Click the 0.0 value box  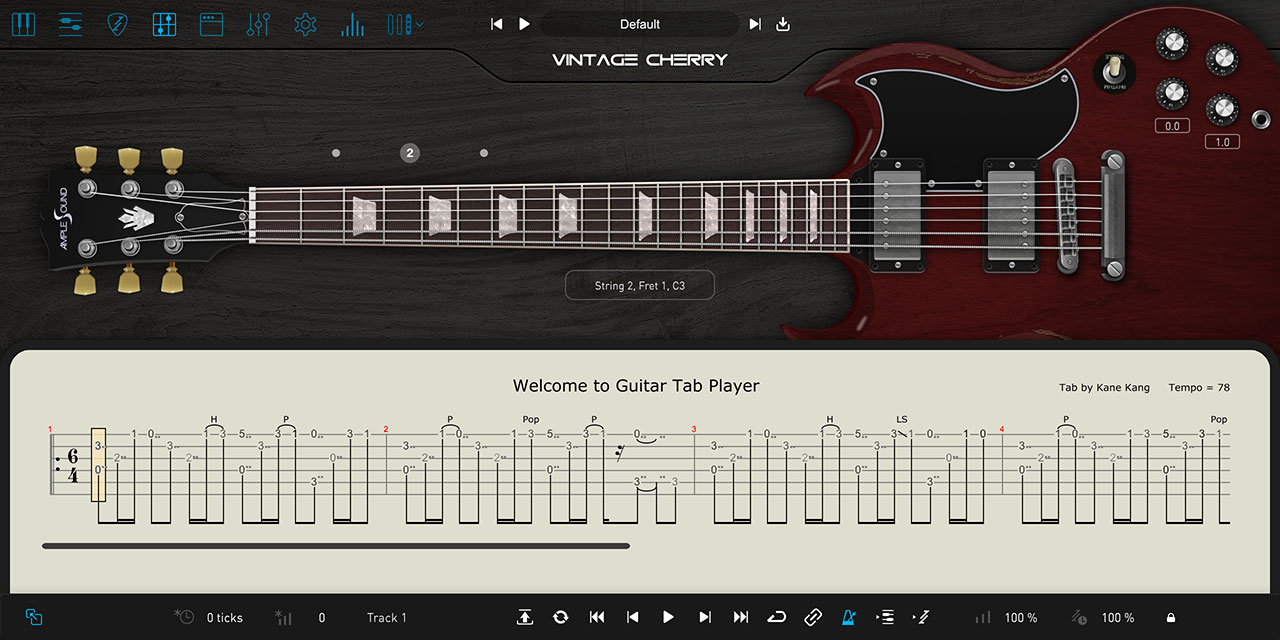point(1172,126)
